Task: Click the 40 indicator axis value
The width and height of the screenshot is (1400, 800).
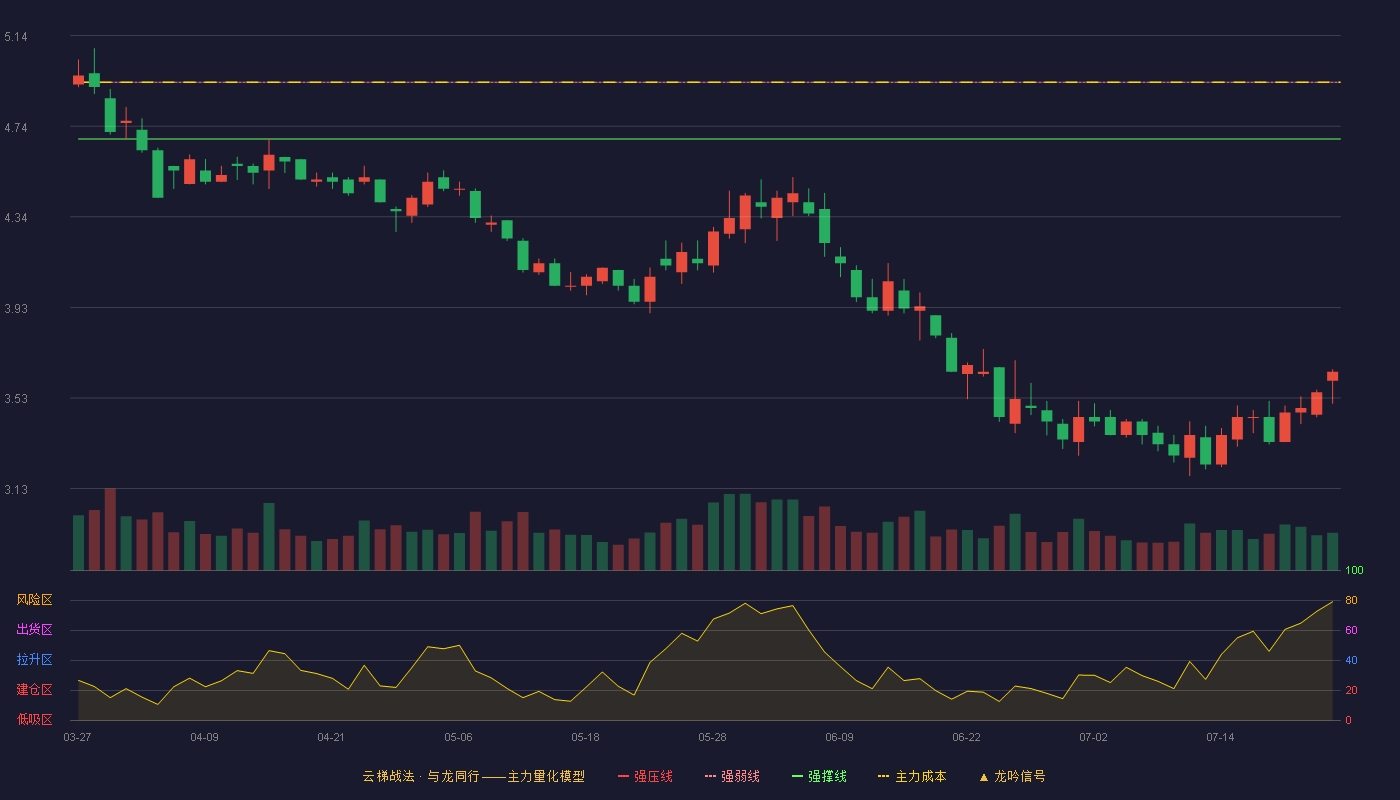Action: pos(1351,660)
